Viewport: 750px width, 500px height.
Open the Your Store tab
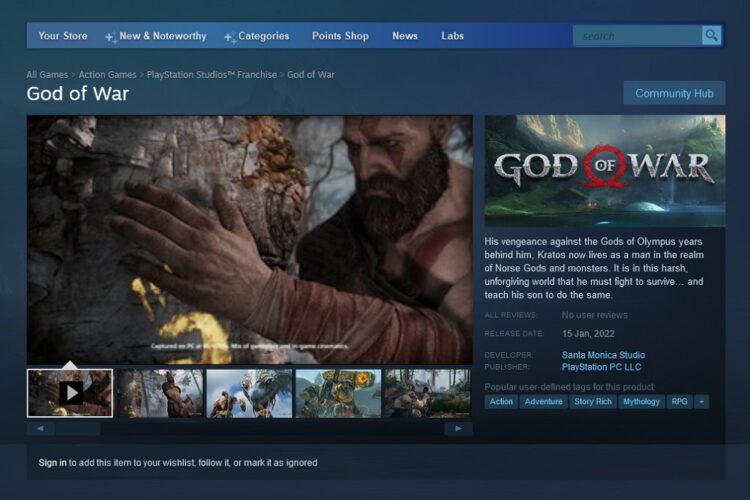click(x=63, y=36)
